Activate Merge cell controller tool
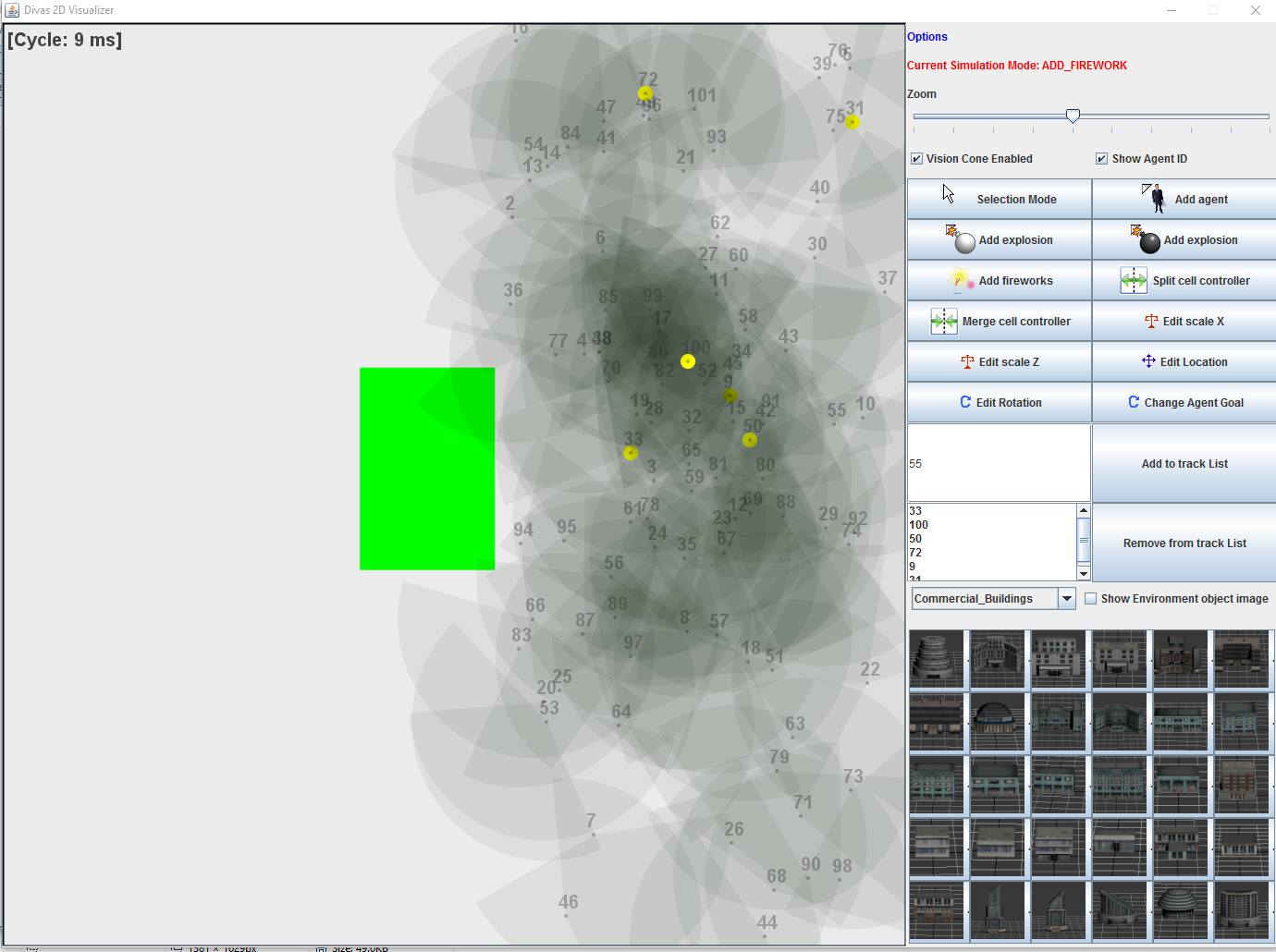Screen dimensions: 1276x952 coord(999,321)
